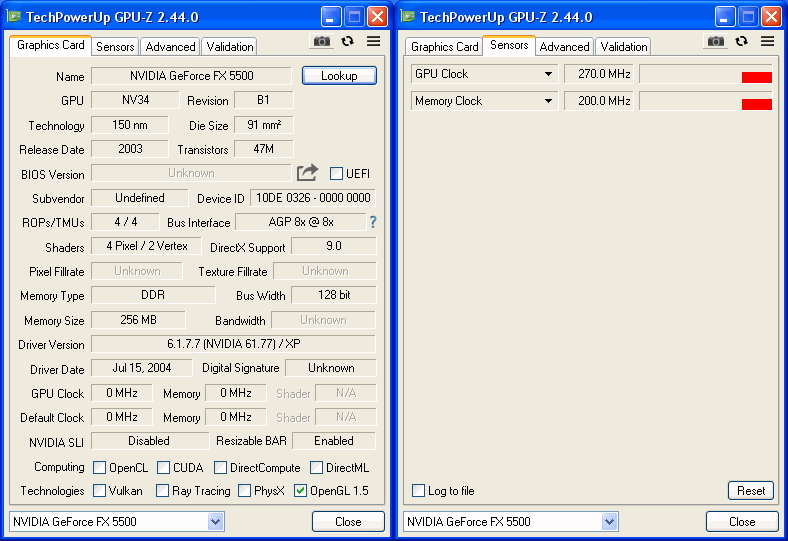Open Validation tab in right window
Viewport: 788px width, 541px height.
tap(624, 47)
